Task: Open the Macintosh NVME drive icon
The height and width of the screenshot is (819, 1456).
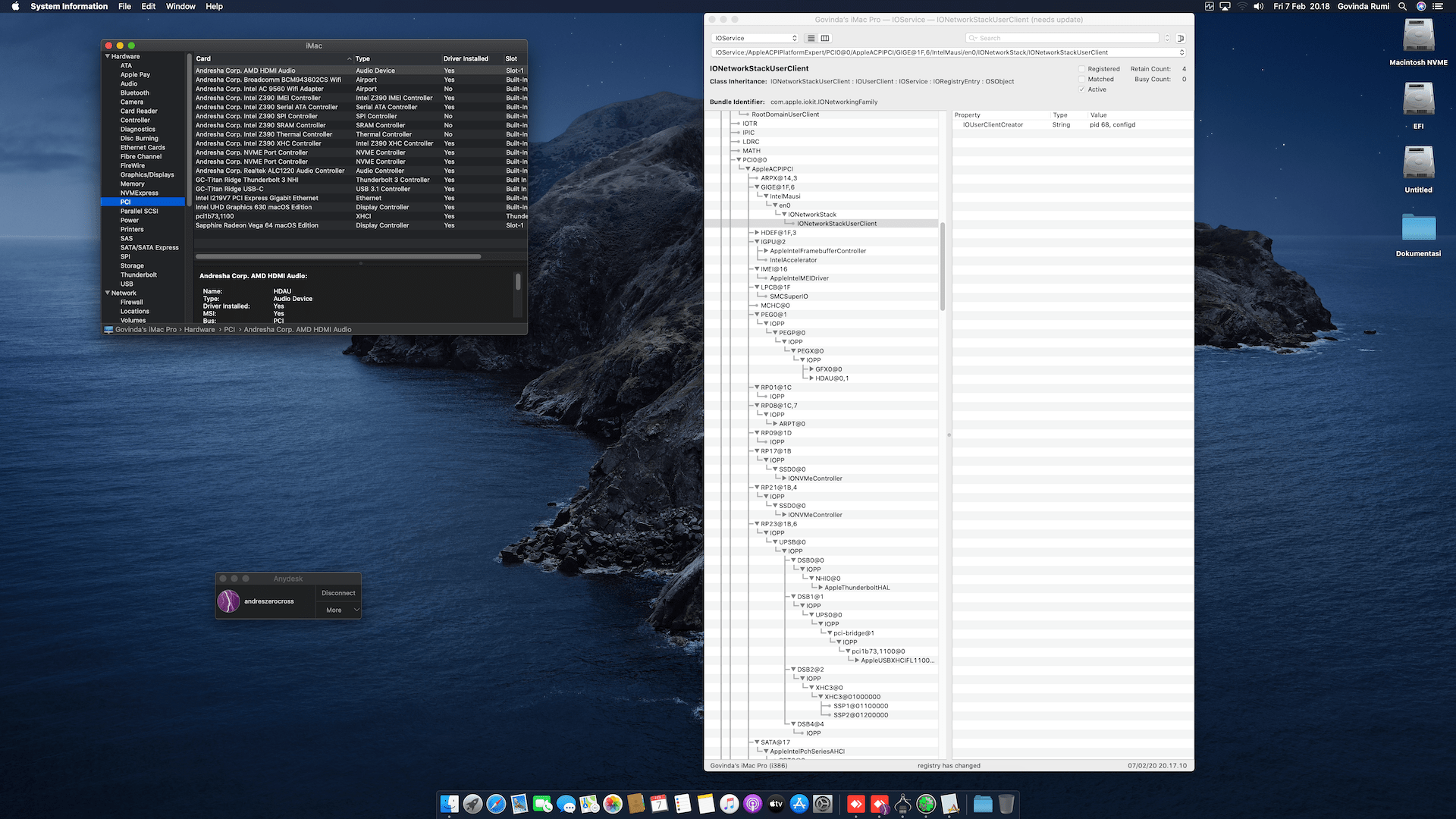Action: click(x=1418, y=36)
